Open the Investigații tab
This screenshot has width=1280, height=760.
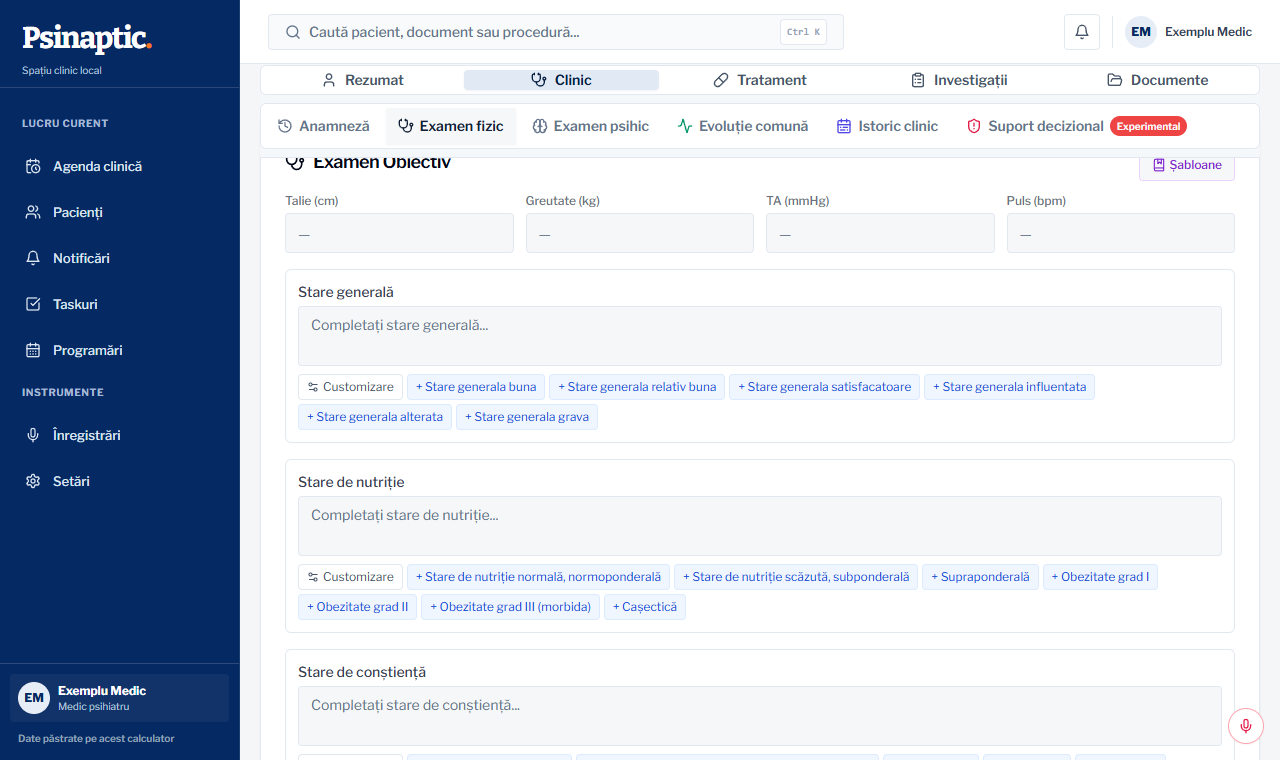tap(959, 80)
